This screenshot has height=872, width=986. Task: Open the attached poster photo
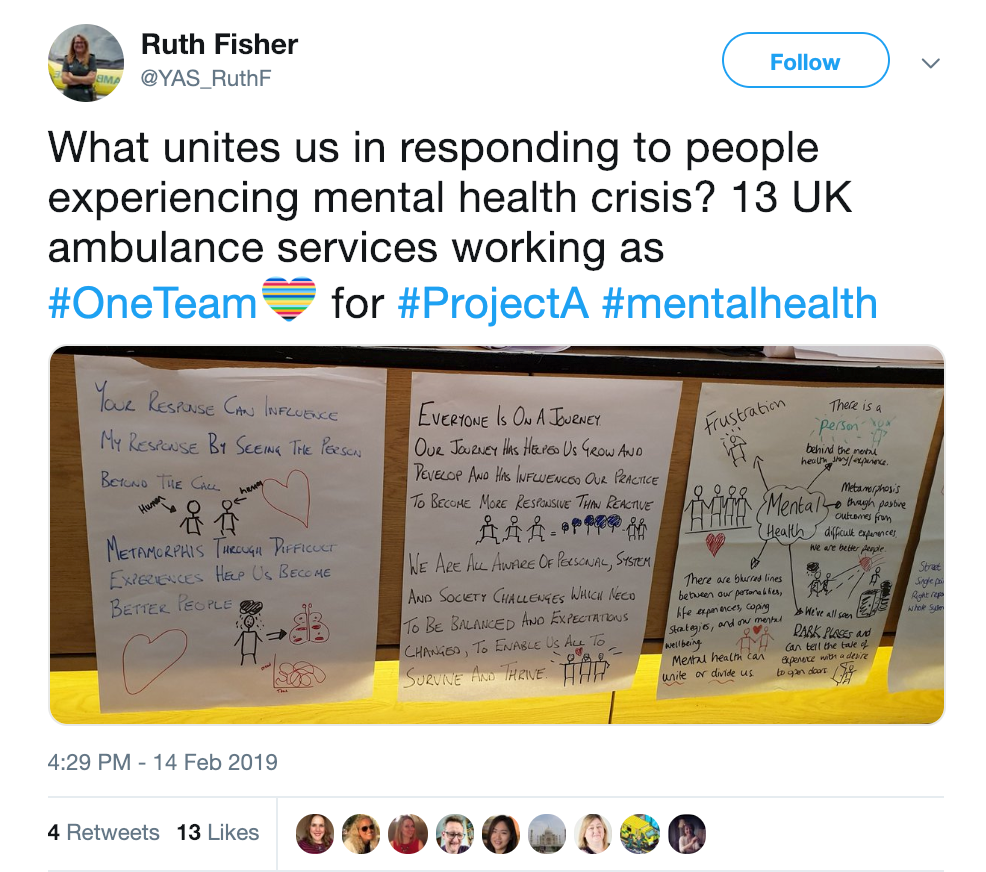pos(497,534)
